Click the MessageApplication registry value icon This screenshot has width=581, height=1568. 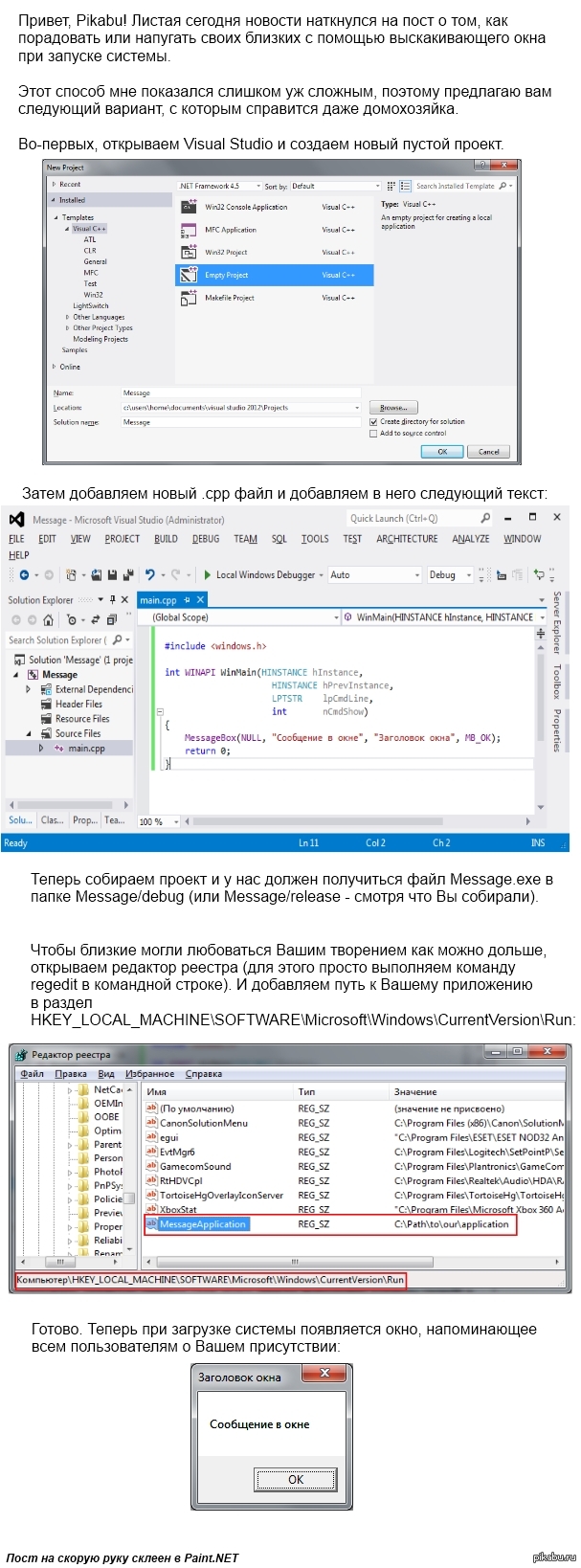[151, 1224]
